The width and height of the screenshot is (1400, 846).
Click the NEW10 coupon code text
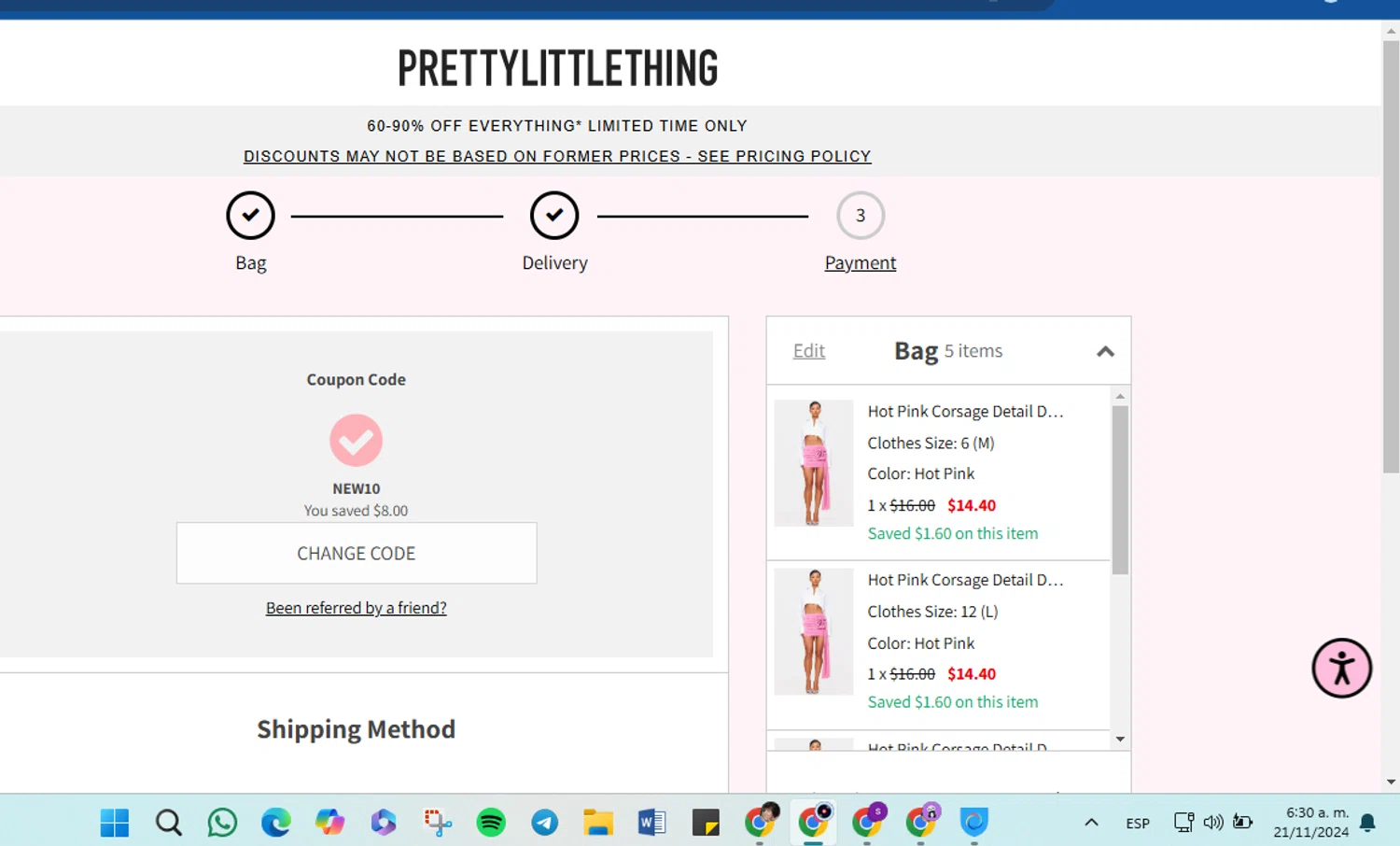point(357,488)
